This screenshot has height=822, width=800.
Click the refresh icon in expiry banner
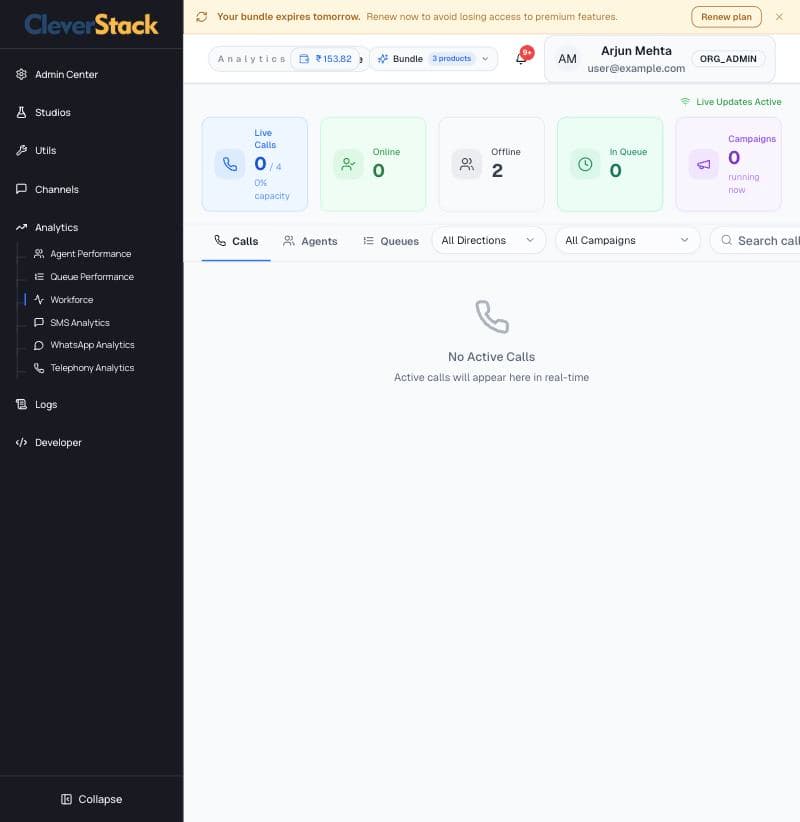tap(202, 17)
